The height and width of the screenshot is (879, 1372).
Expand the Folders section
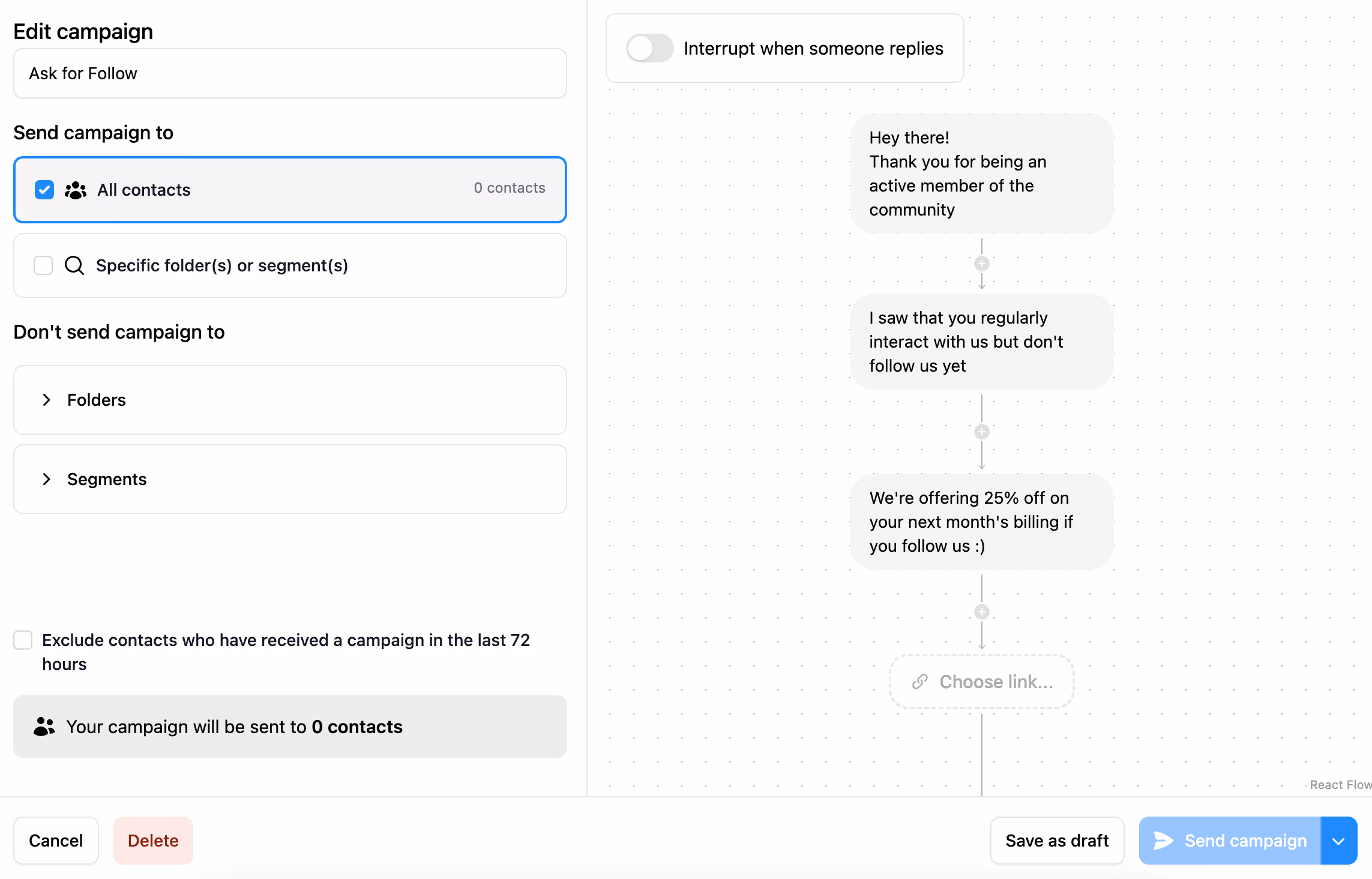tap(47, 400)
